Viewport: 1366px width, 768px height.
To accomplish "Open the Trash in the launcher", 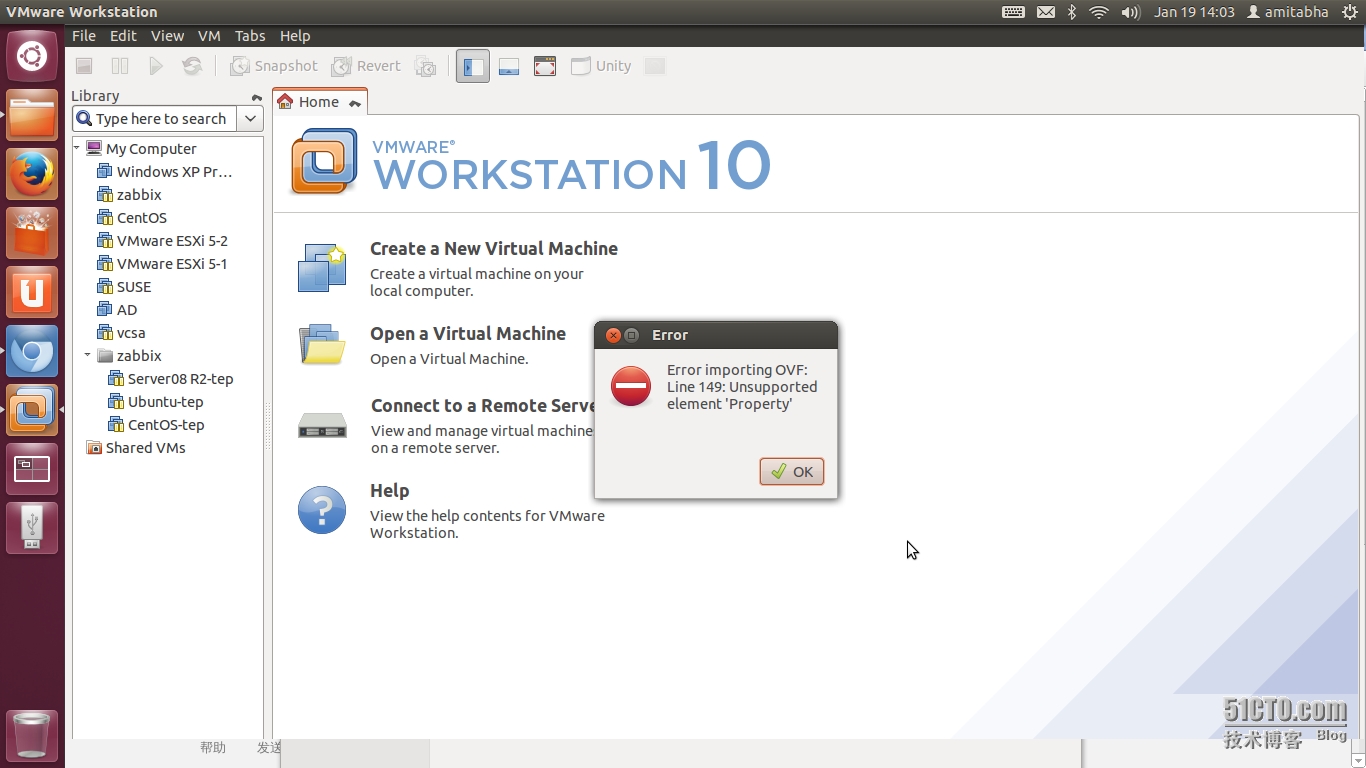I will [x=32, y=736].
